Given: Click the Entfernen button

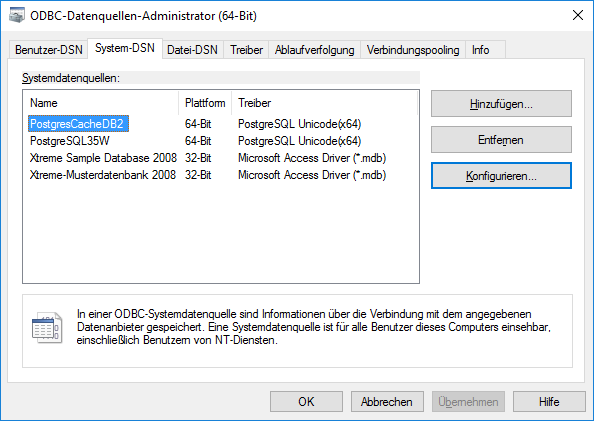Looking at the screenshot, I should [x=501, y=140].
